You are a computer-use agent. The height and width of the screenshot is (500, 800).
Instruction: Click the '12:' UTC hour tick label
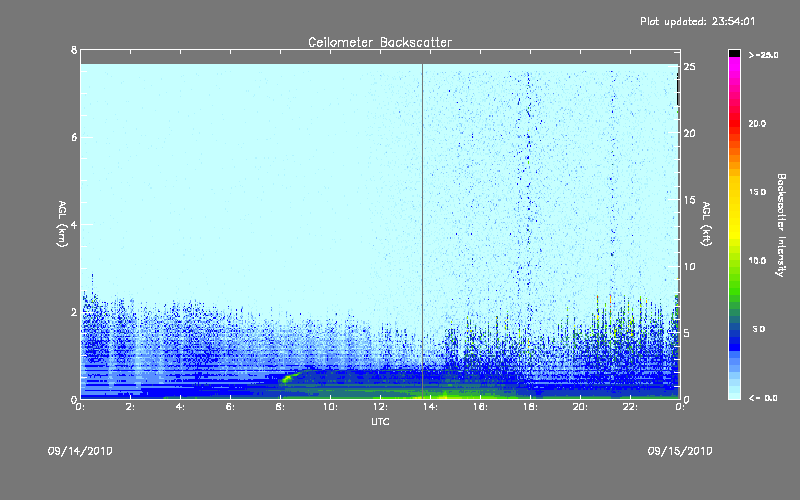[x=380, y=407]
